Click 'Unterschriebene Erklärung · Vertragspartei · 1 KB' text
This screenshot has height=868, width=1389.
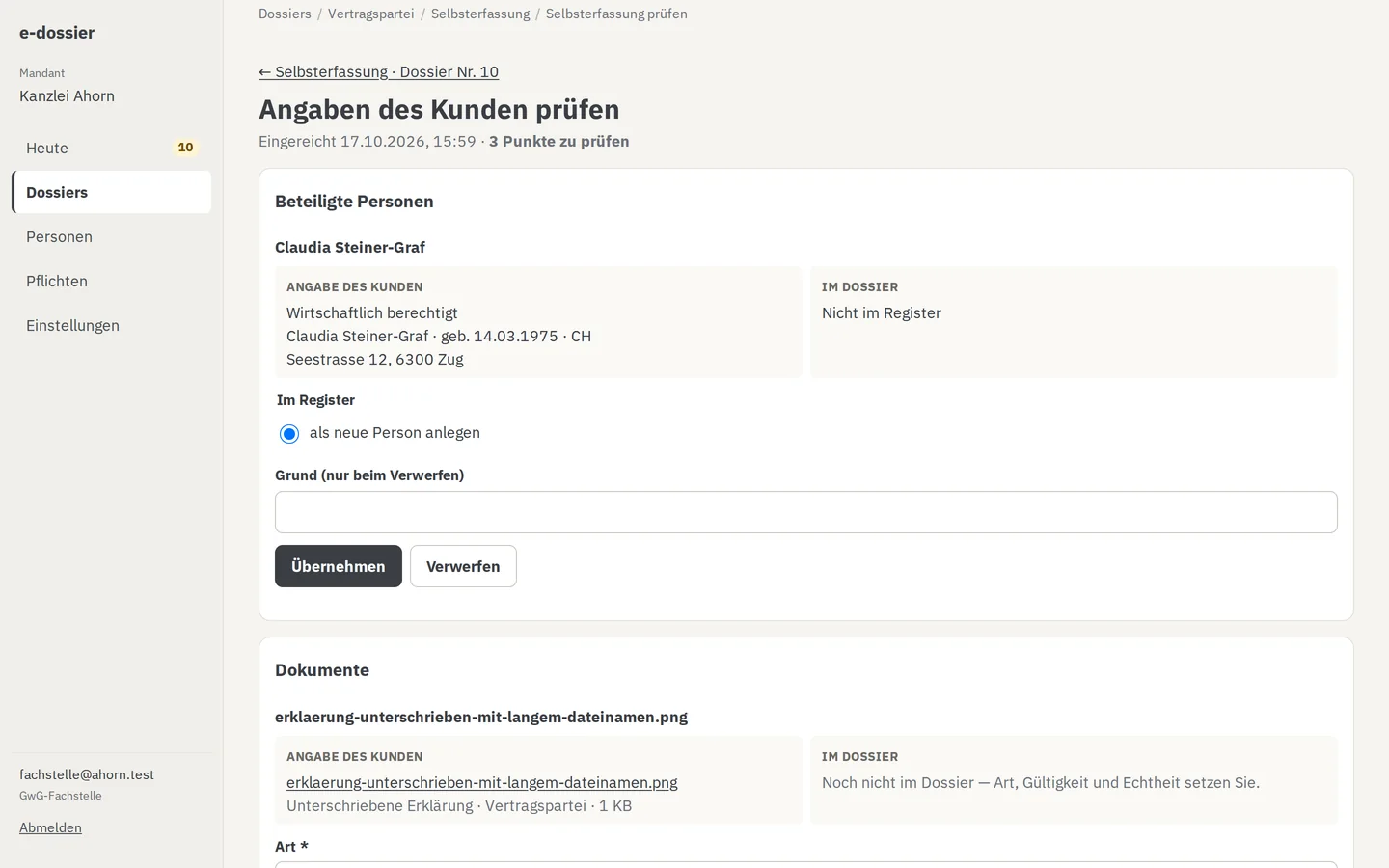tap(459, 805)
